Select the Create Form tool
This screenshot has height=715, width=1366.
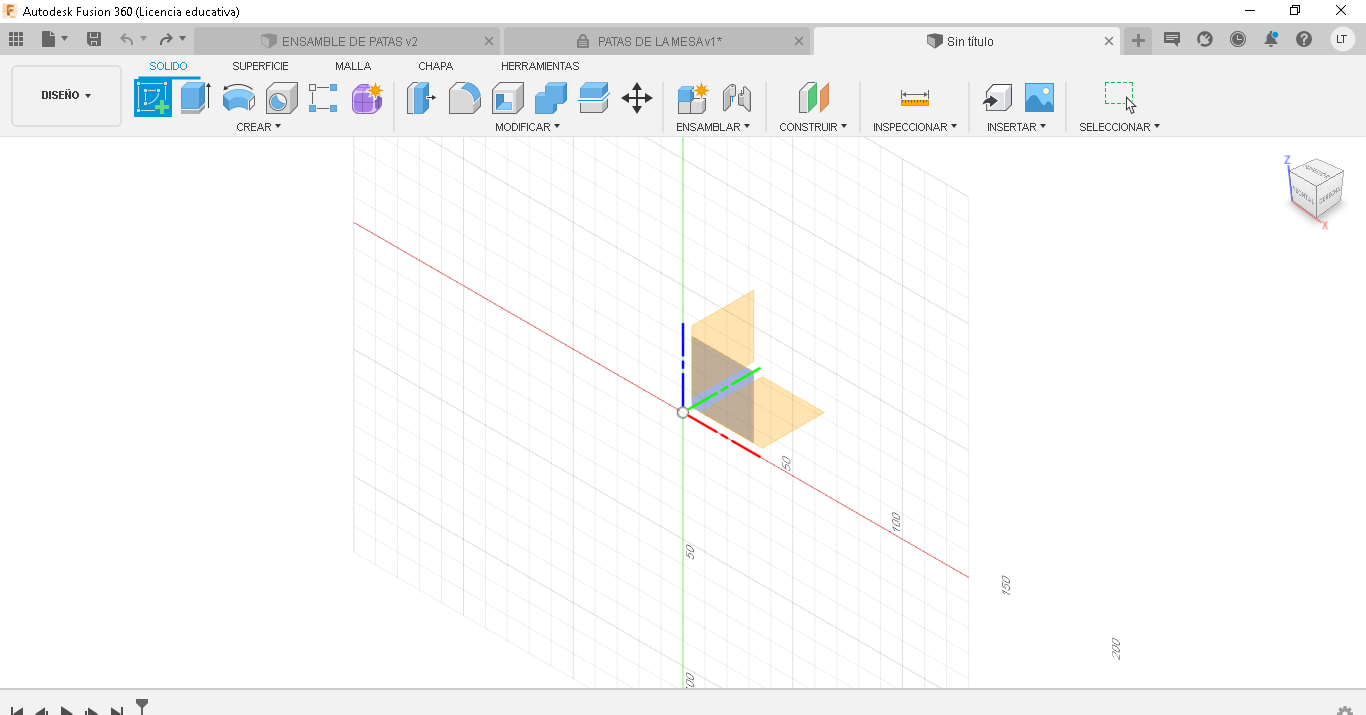pos(367,98)
